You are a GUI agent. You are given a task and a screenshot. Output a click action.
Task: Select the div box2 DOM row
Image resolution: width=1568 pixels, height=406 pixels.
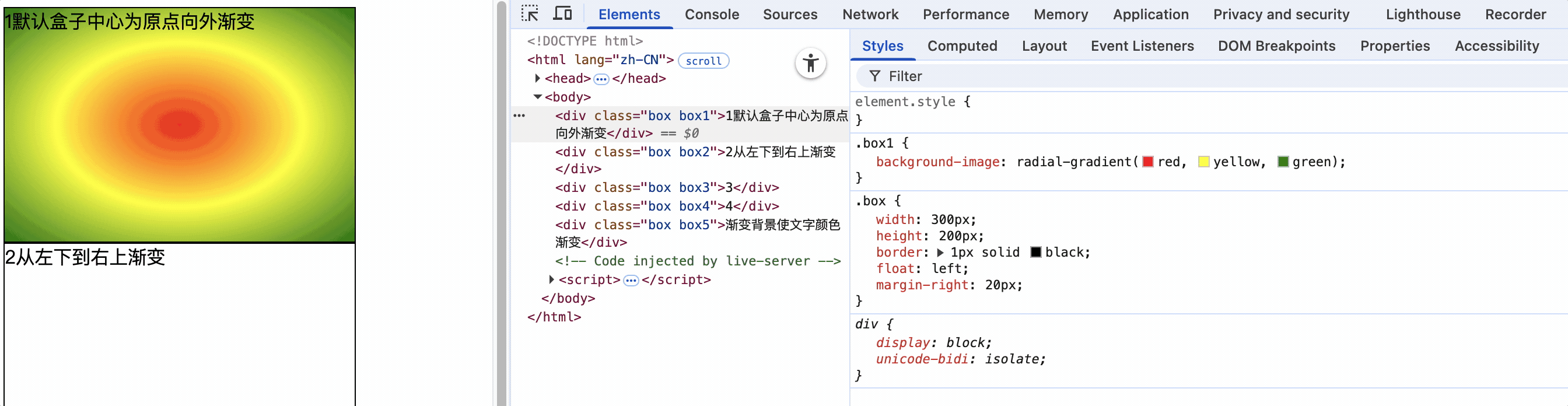pyautogui.click(x=680, y=160)
